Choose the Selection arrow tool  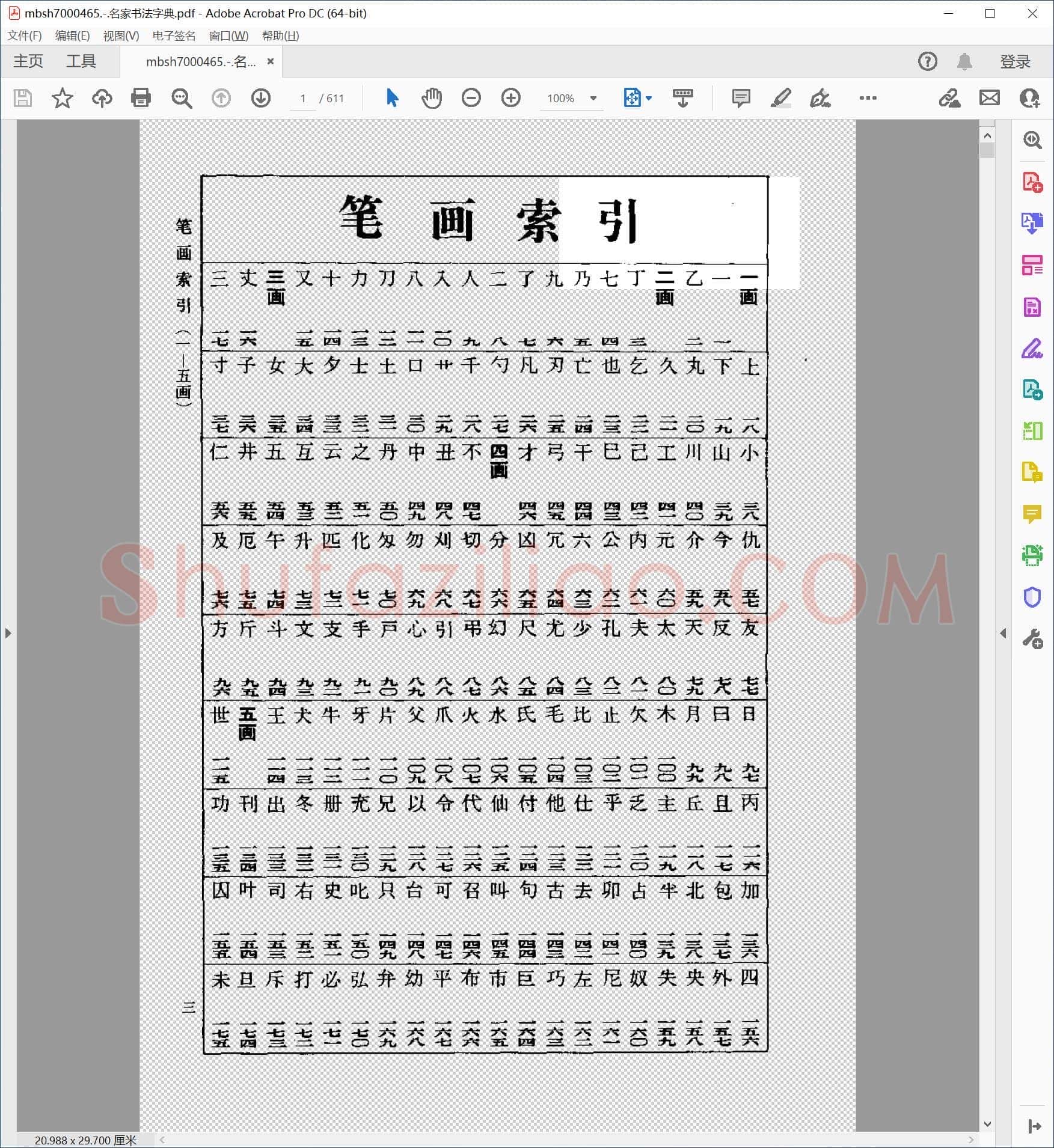tap(392, 98)
